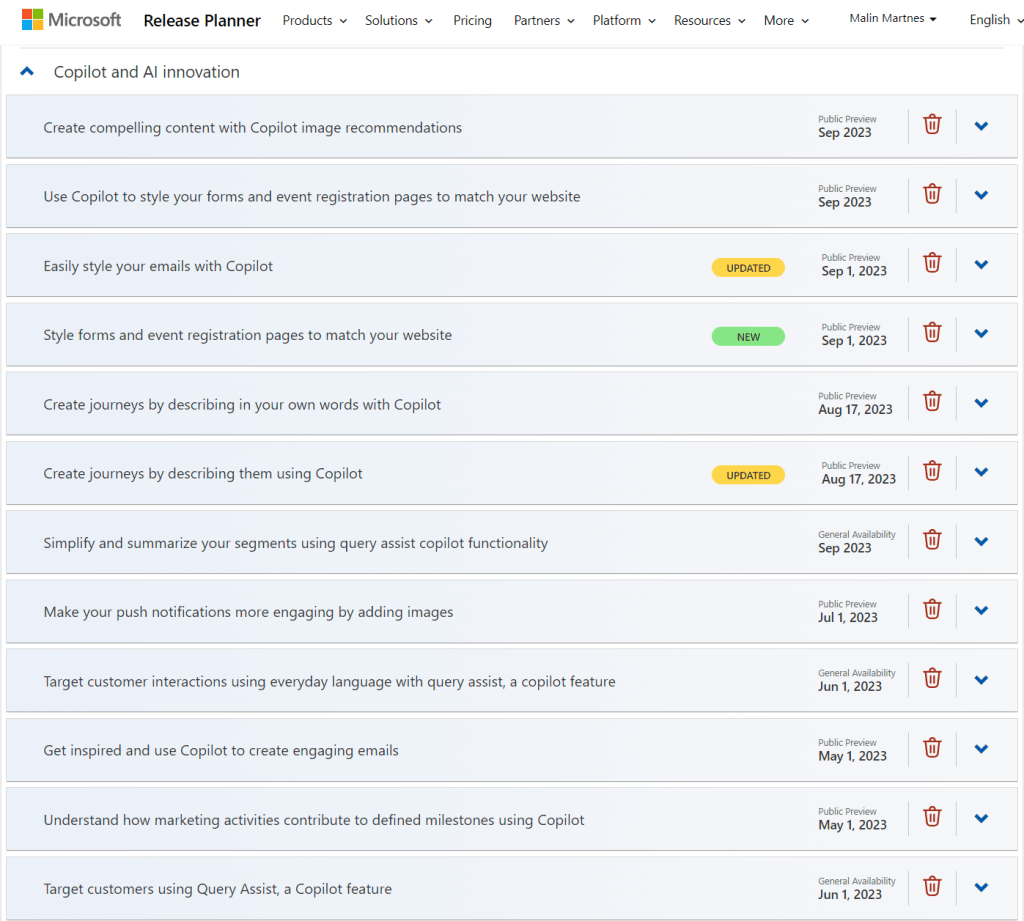
Task: Click the UPDATED badge on the emails styling row
Action: [x=748, y=267]
